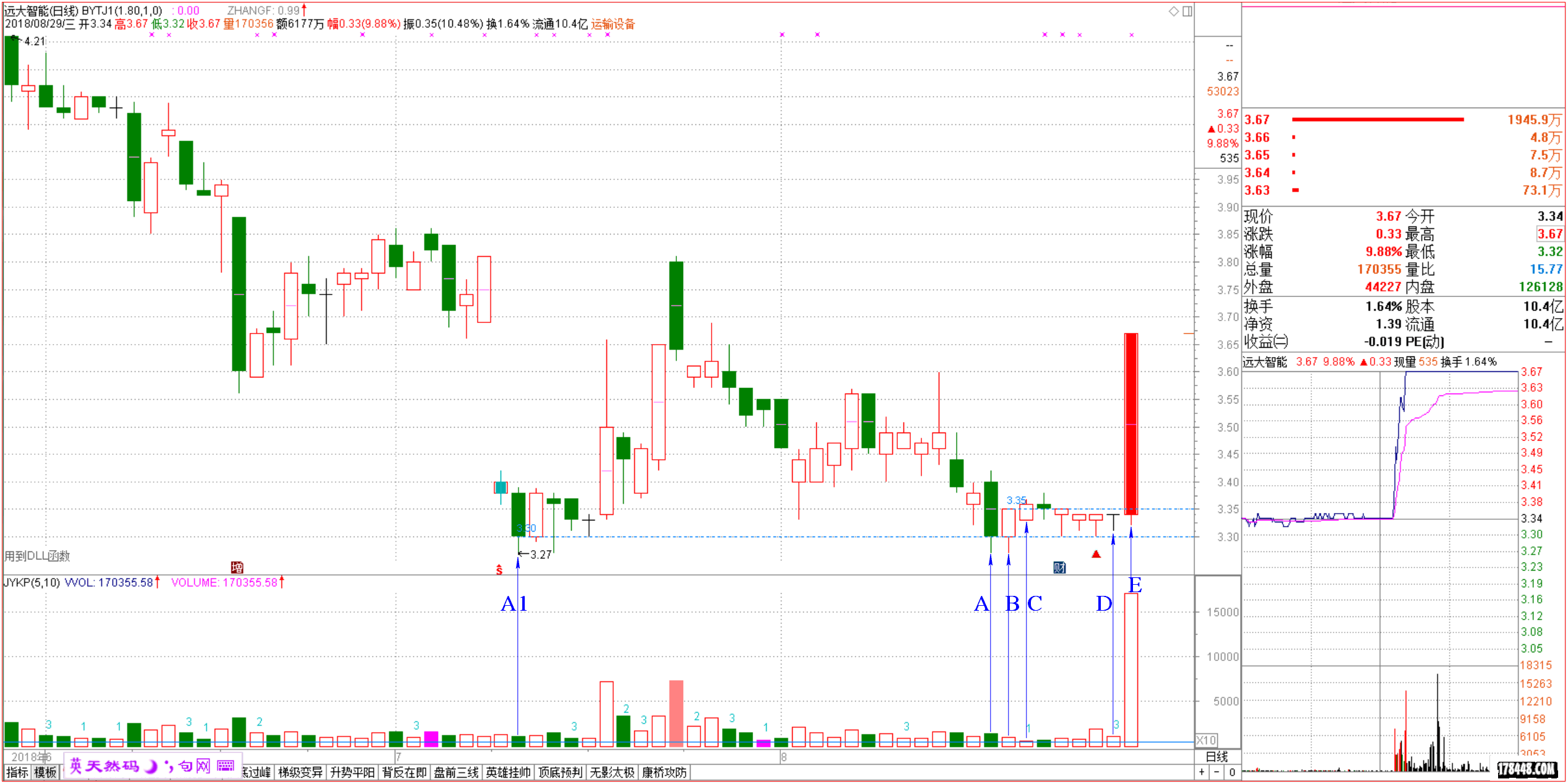Click the 1945.9万 bid volume figure
This screenshot has width=1568, height=784.
pyautogui.click(x=1535, y=119)
